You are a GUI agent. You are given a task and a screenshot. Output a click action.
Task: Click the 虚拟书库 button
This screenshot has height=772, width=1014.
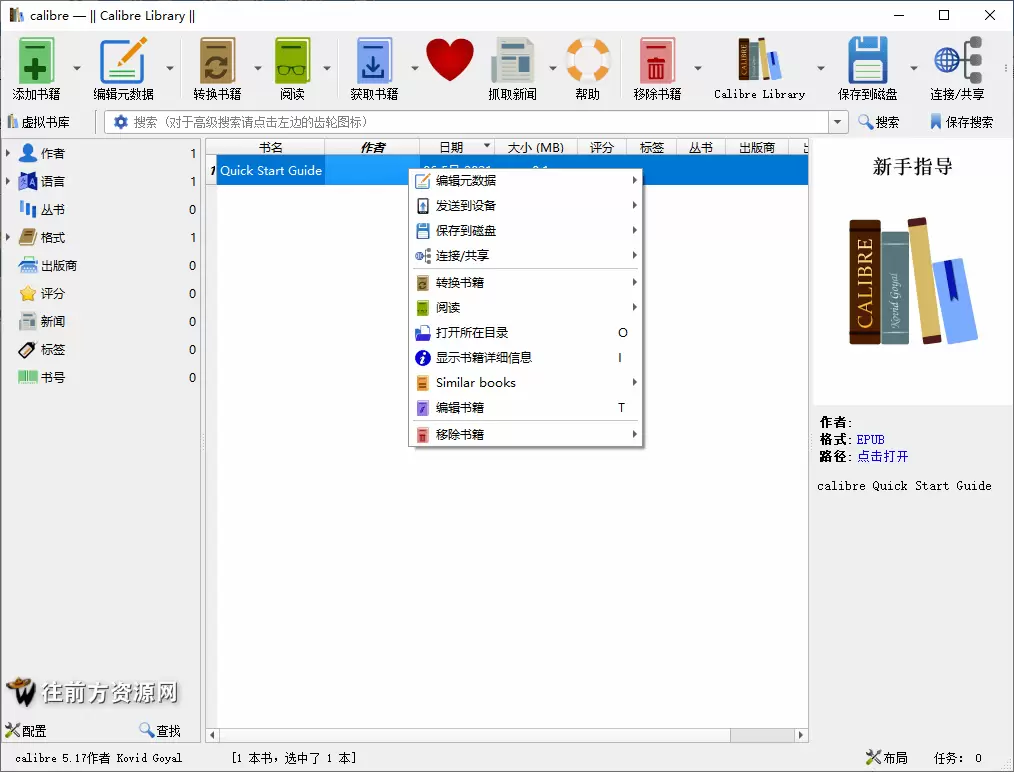[39, 122]
